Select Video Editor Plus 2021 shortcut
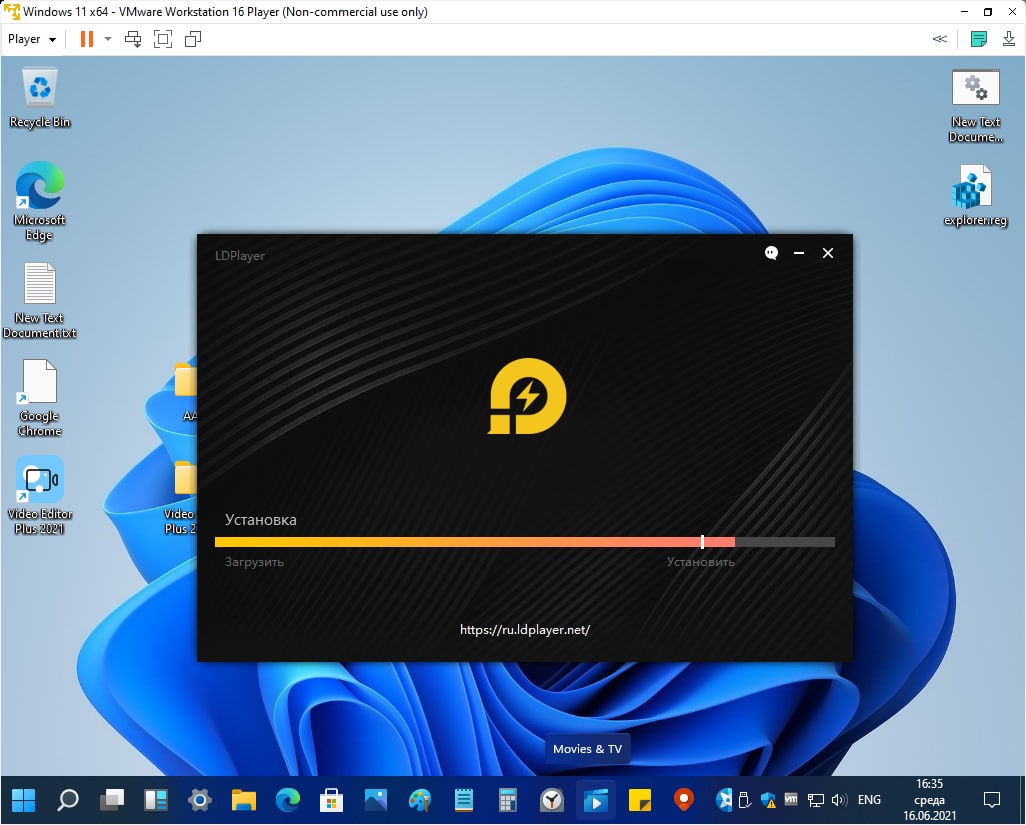The height and width of the screenshot is (825, 1026). [x=40, y=495]
